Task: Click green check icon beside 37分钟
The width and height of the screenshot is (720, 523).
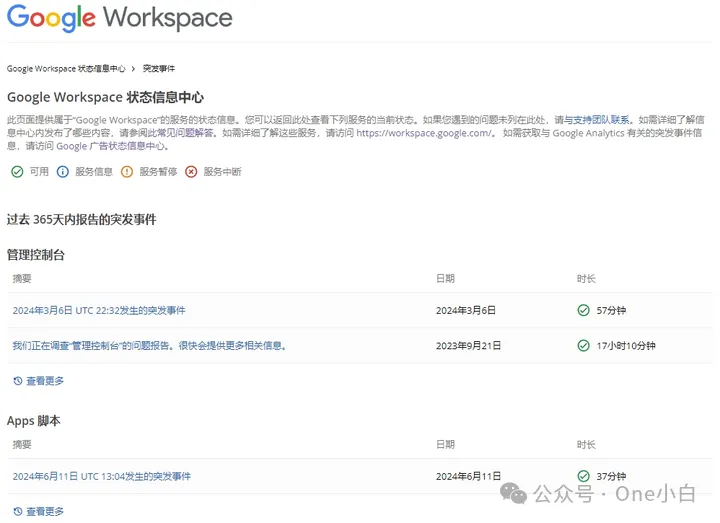Action: pyautogui.click(x=584, y=476)
